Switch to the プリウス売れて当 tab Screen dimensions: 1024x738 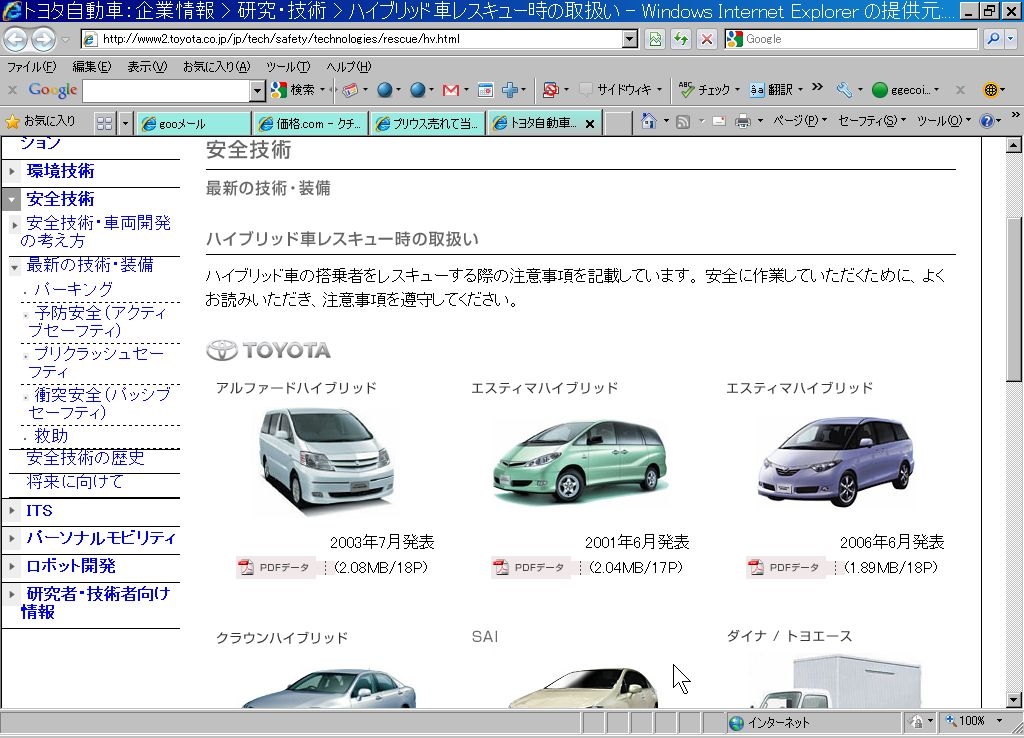(428, 123)
